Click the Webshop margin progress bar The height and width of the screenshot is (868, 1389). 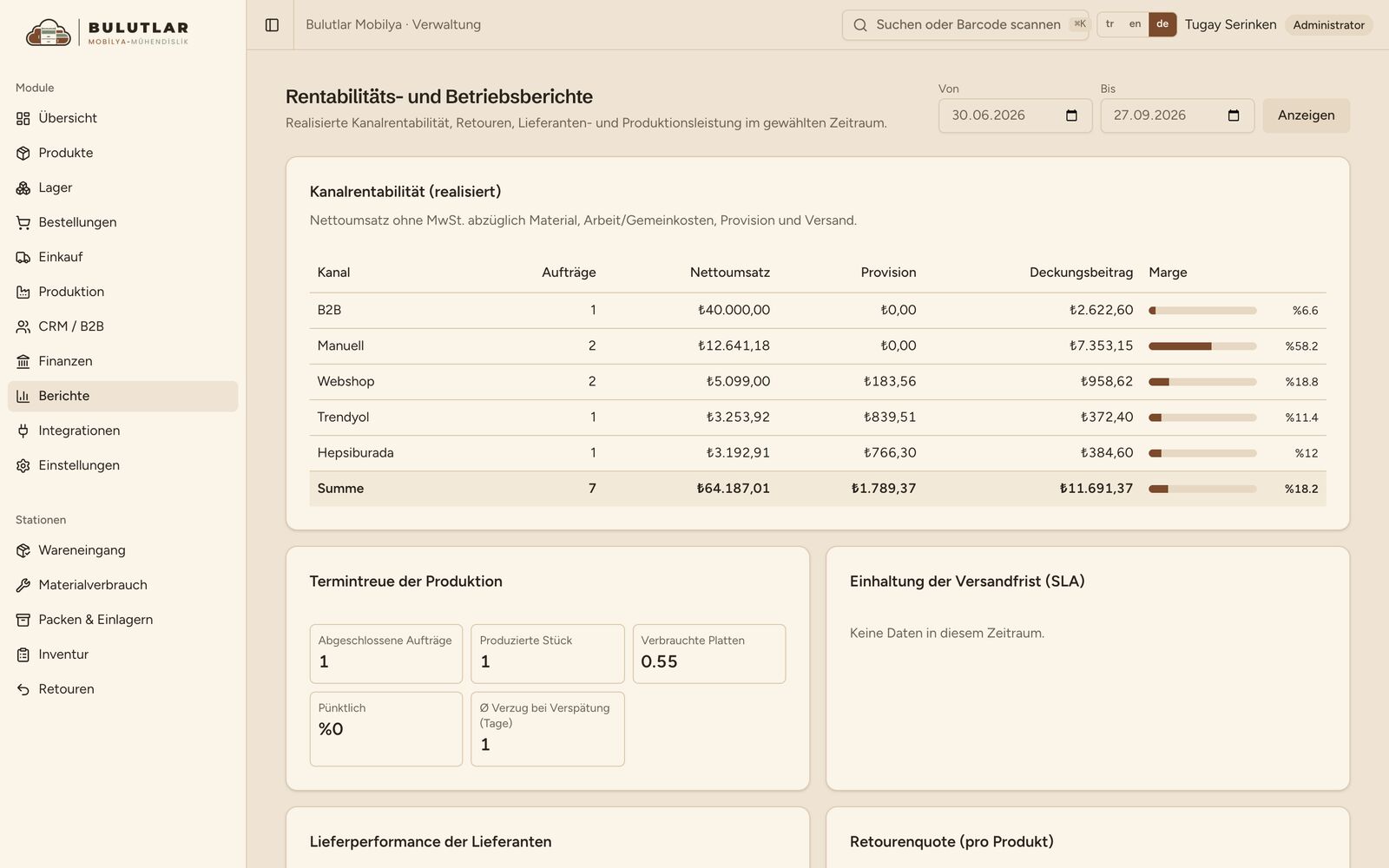[x=1202, y=381]
